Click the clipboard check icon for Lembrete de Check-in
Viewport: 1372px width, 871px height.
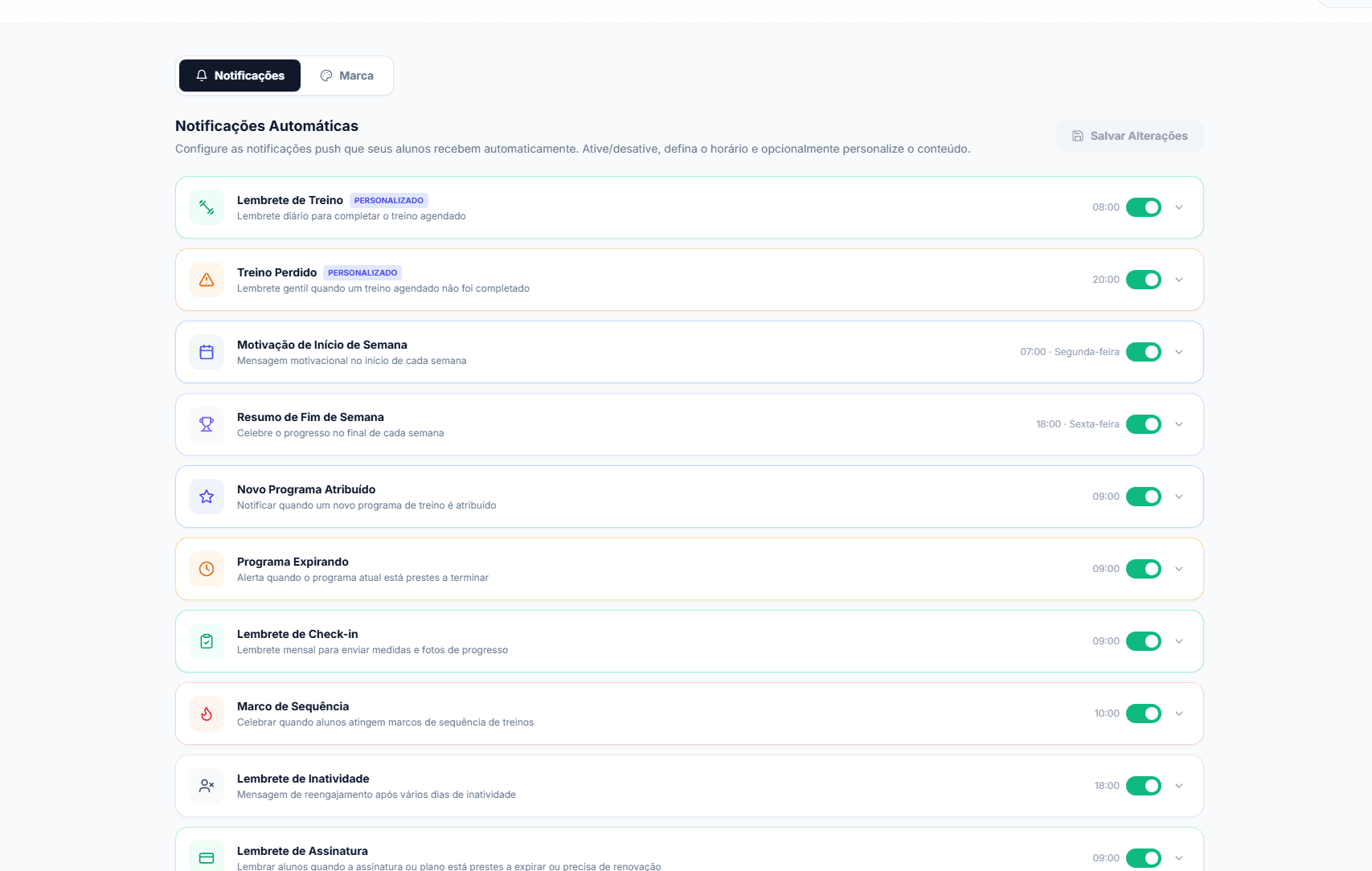(207, 641)
